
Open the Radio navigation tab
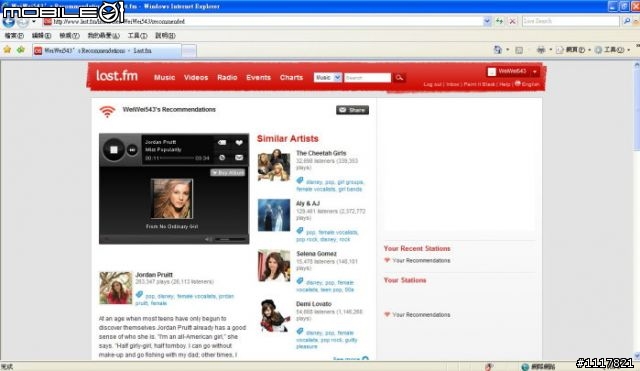(227, 77)
